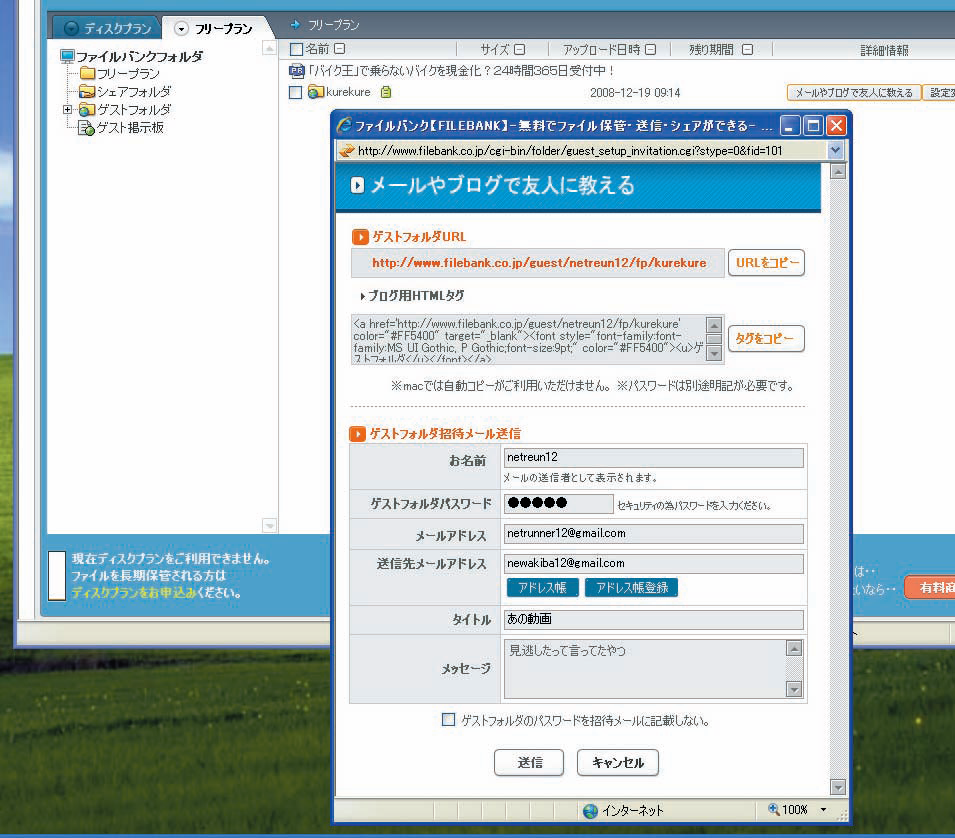Image resolution: width=955 pixels, height=838 pixels.
Task: Click the sort icon next to サイズ
Action: (519, 49)
